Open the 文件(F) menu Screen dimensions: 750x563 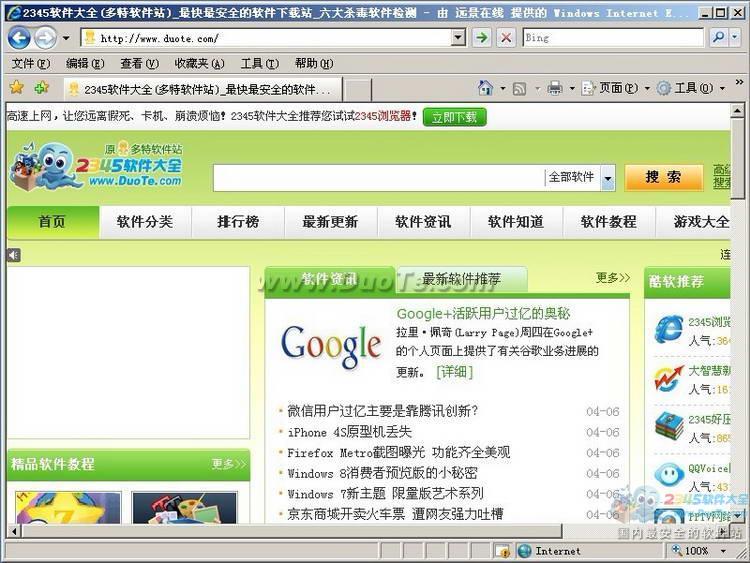30,63
